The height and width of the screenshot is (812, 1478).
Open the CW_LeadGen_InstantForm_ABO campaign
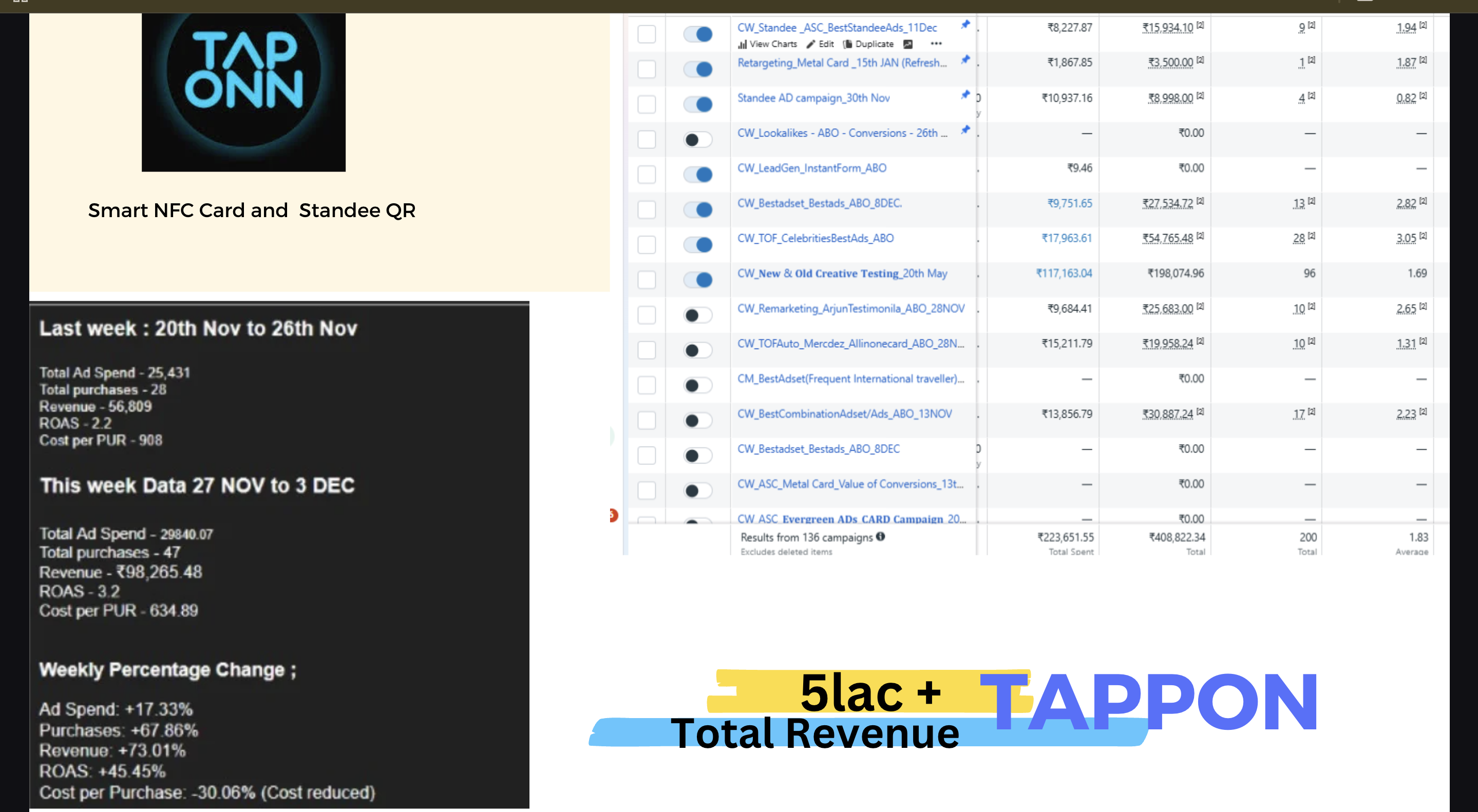pos(812,168)
